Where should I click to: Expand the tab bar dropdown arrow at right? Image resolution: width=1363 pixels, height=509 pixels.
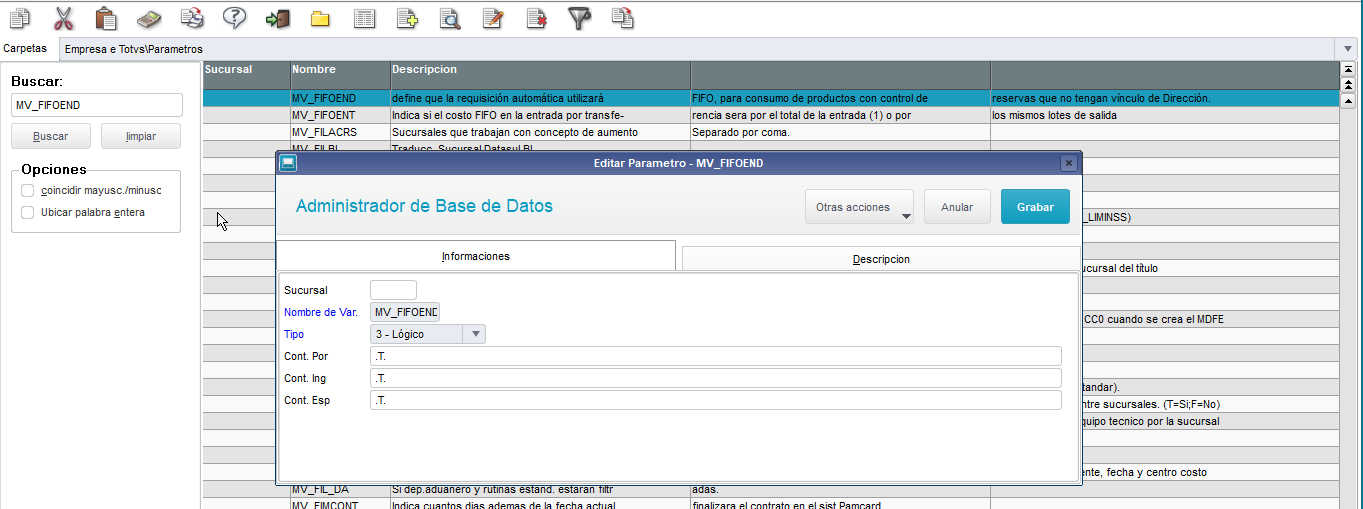pos(1349,49)
